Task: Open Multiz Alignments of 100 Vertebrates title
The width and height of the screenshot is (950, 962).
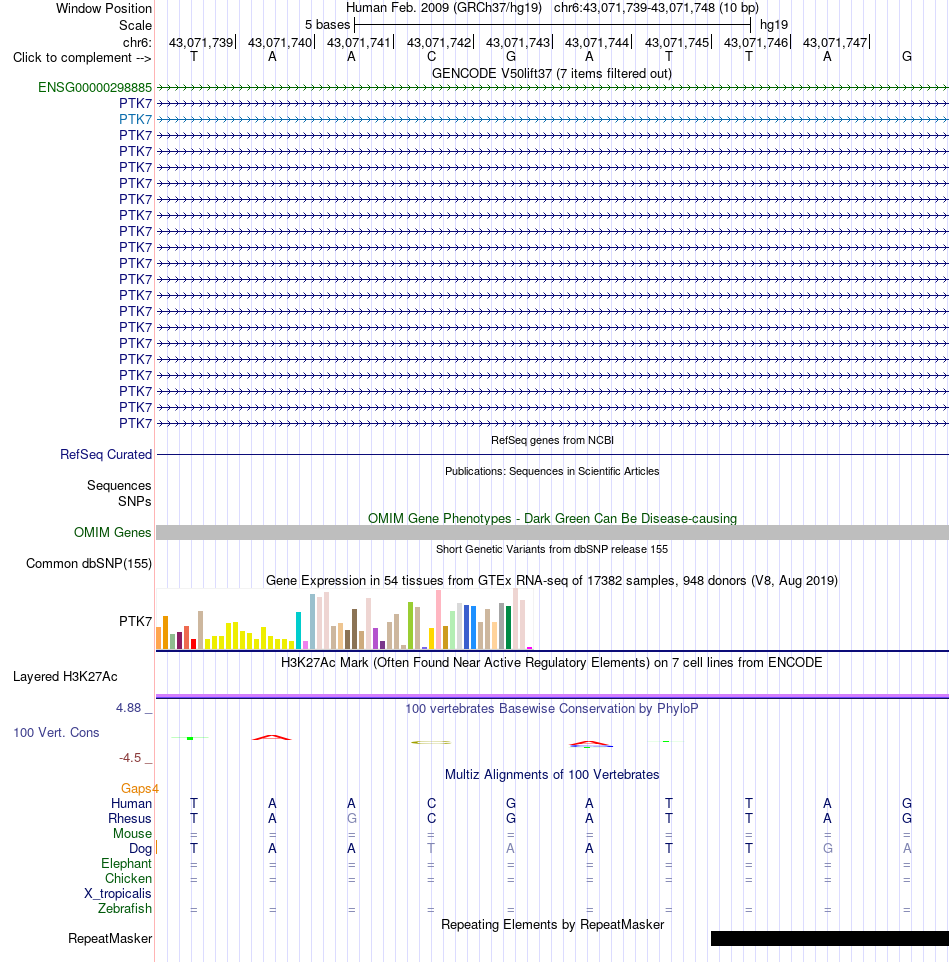Action: tap(552, 775)
